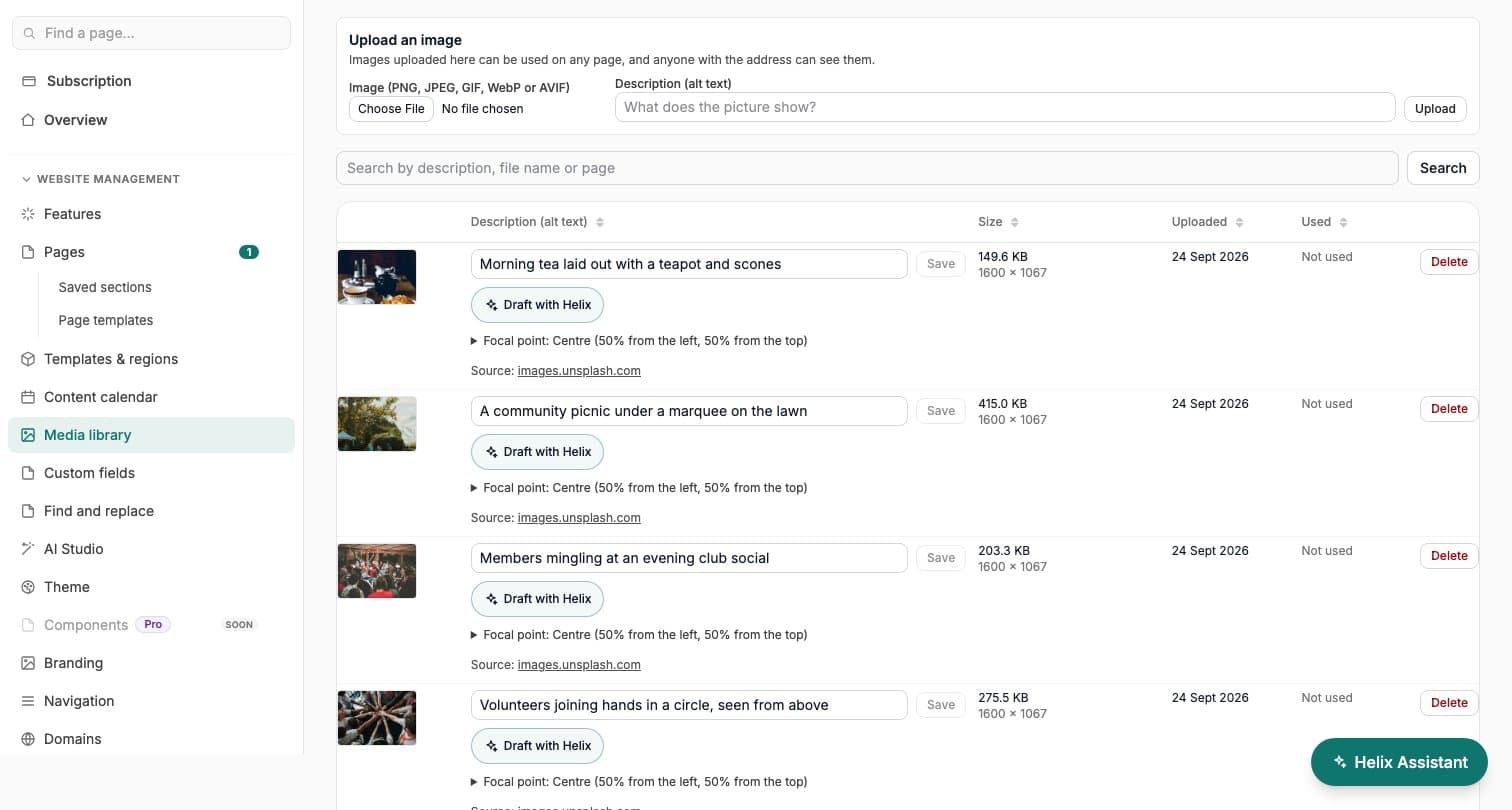The width and height of the screenshot is (1512, 810).
Task: Open source link for community picnic image
Action: click(579, 518)
